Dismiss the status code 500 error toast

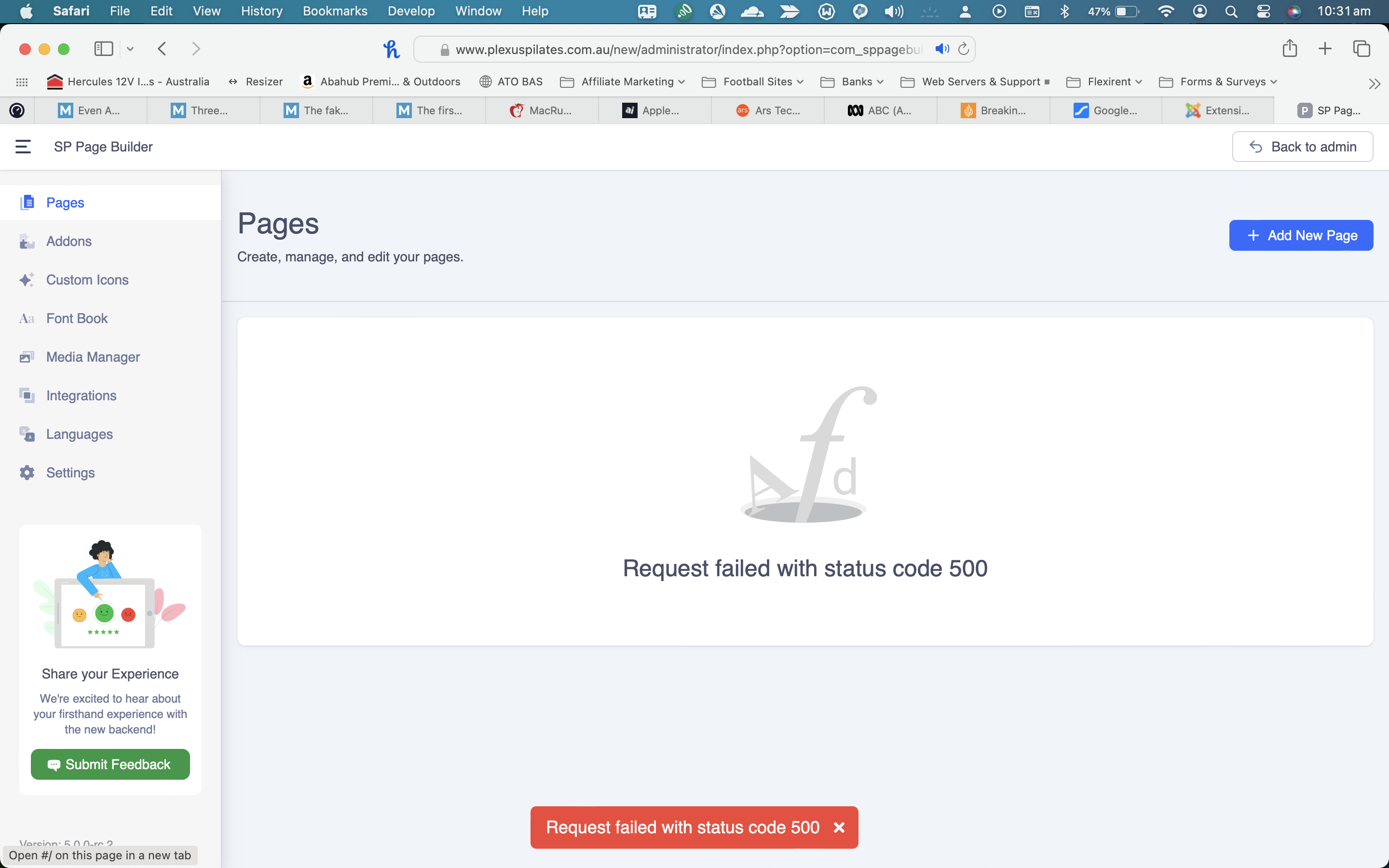point(839,827)
